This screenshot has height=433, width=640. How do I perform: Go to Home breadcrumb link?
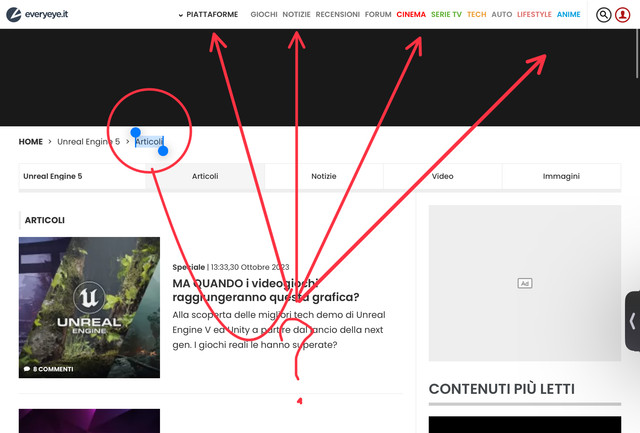click(31, 142)
